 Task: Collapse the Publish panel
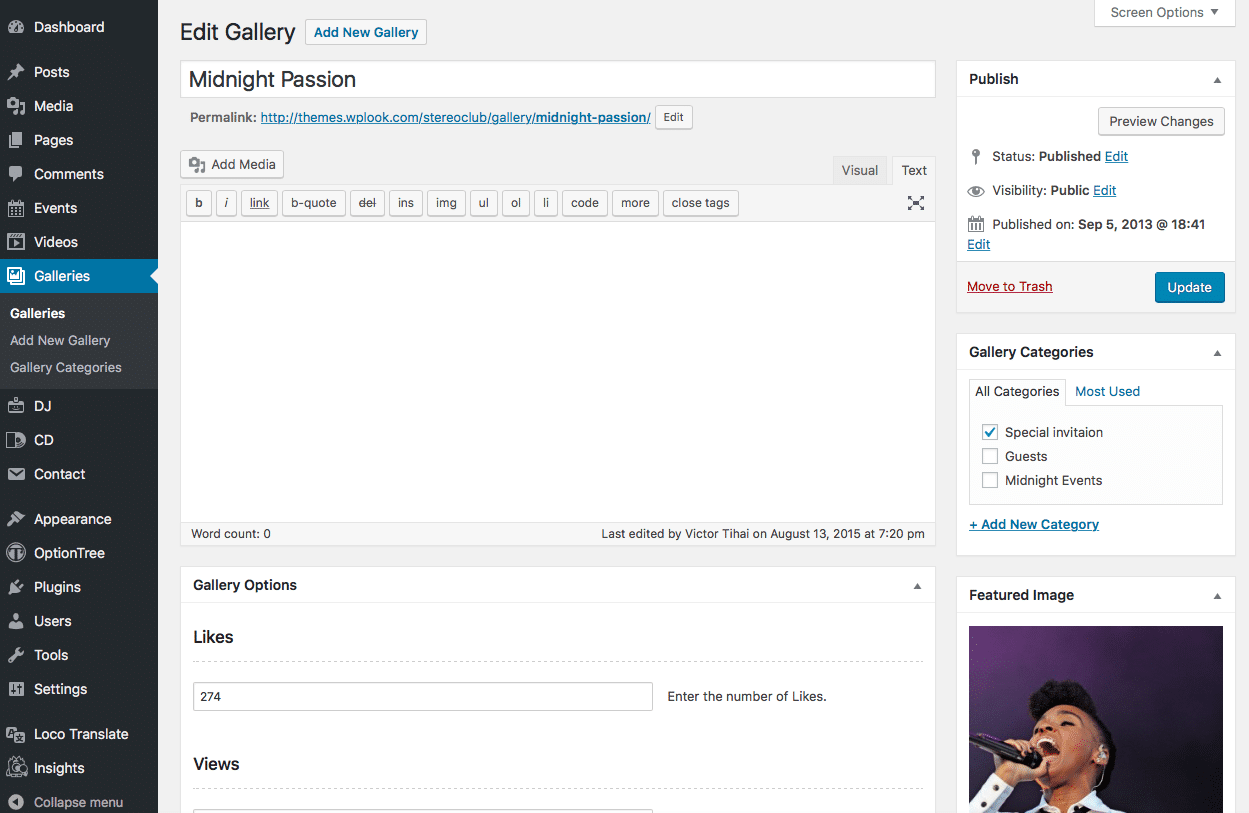click(1217, 79)
